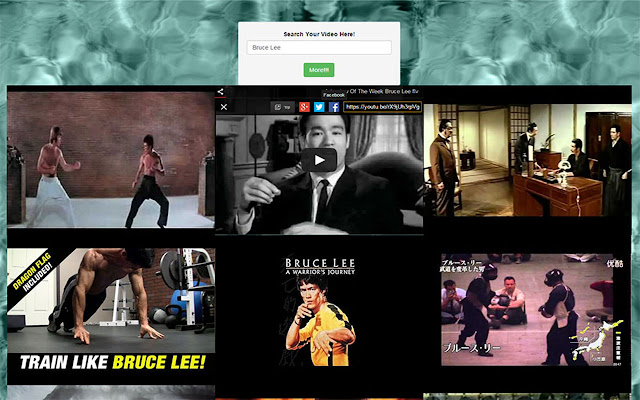Click the share arrow icon
Viewport: 640px width, 400px height.
pos(221,92)
